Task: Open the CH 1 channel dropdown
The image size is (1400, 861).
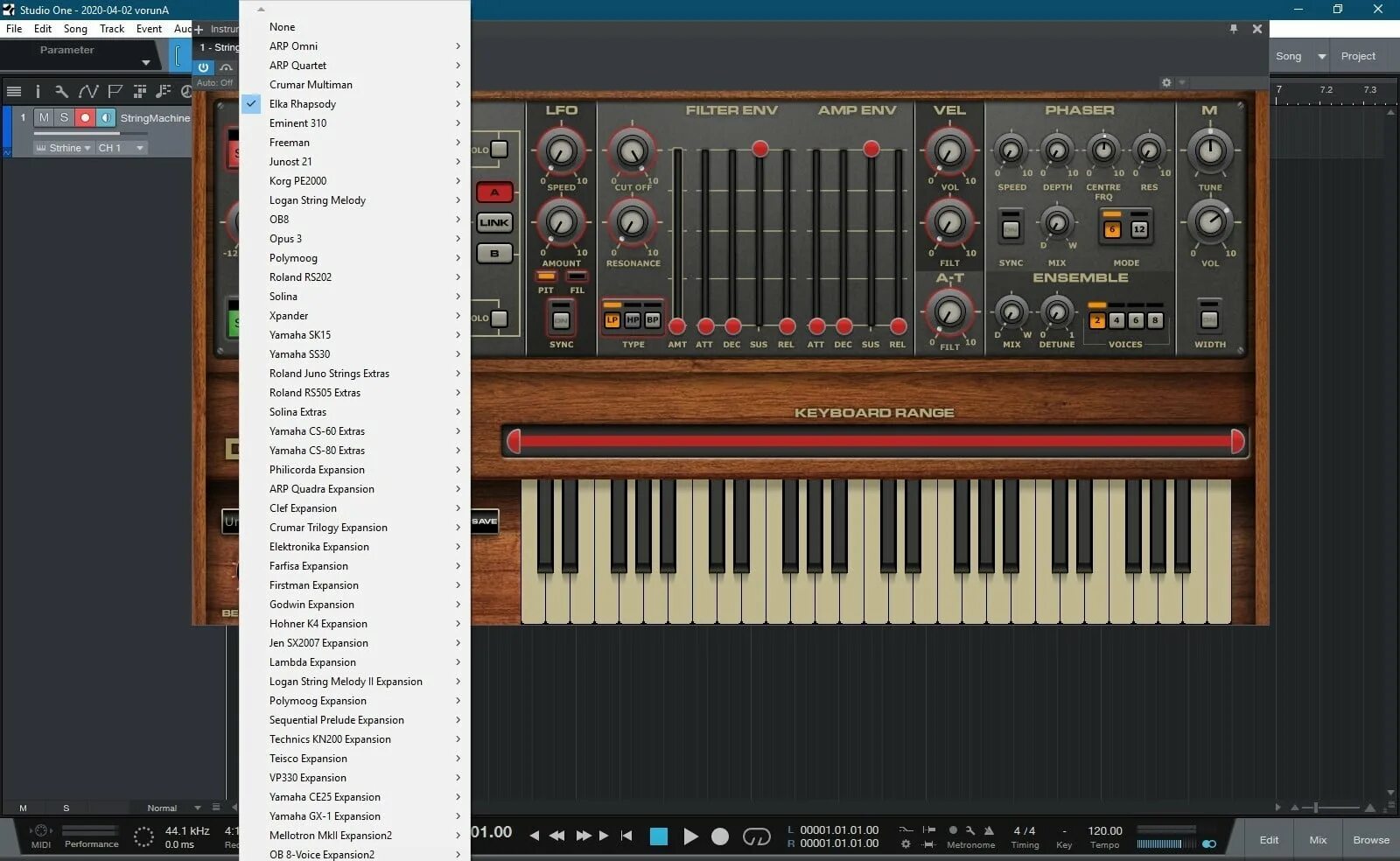Action: (121, 148)
